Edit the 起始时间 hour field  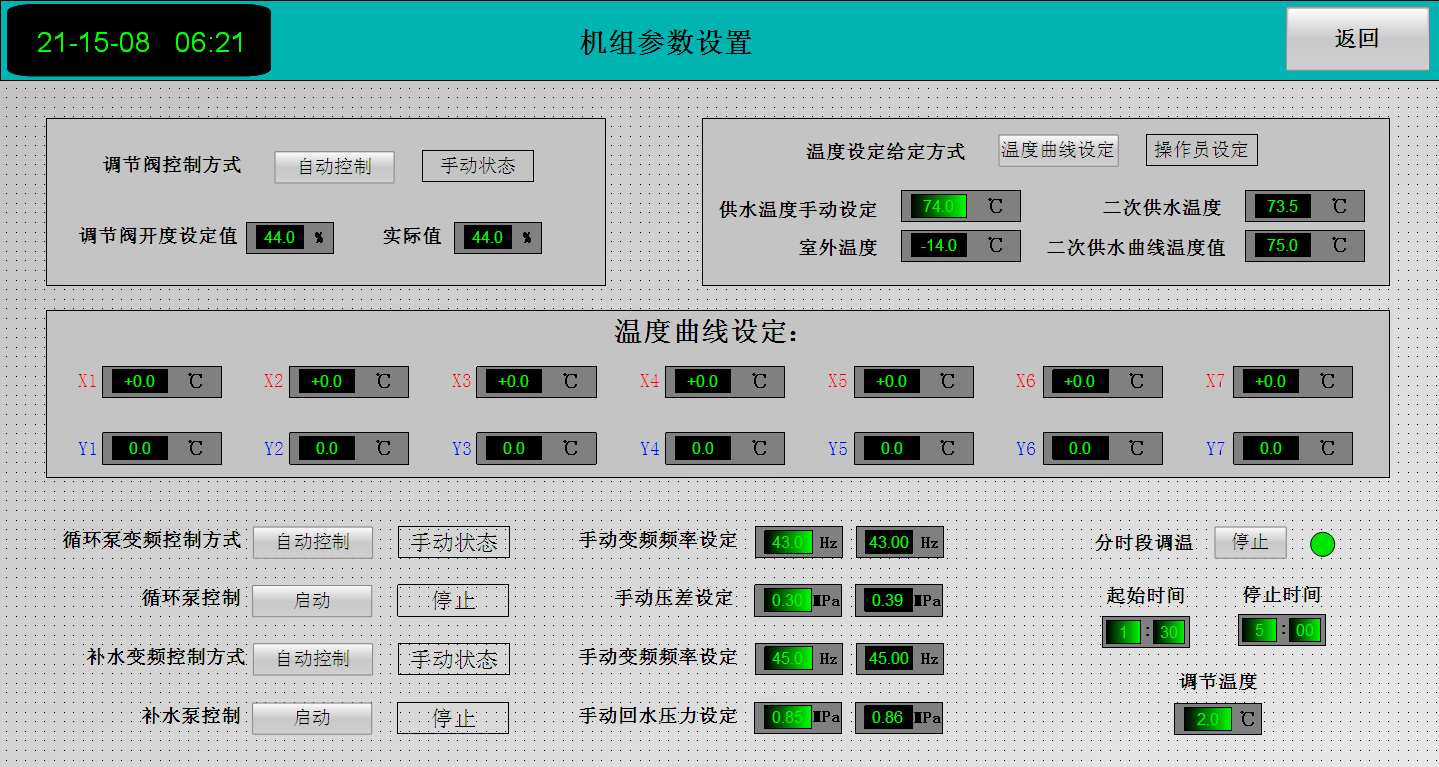(x=1125, y=632)
